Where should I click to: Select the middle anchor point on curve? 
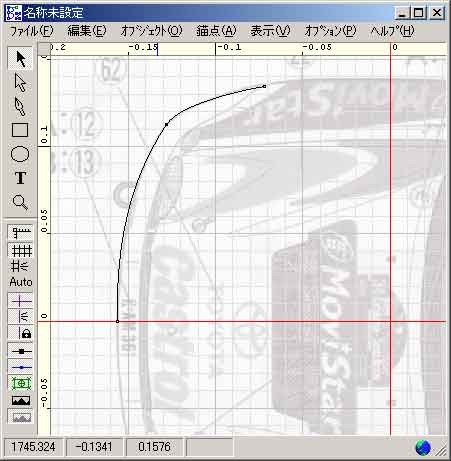point(167,124)
